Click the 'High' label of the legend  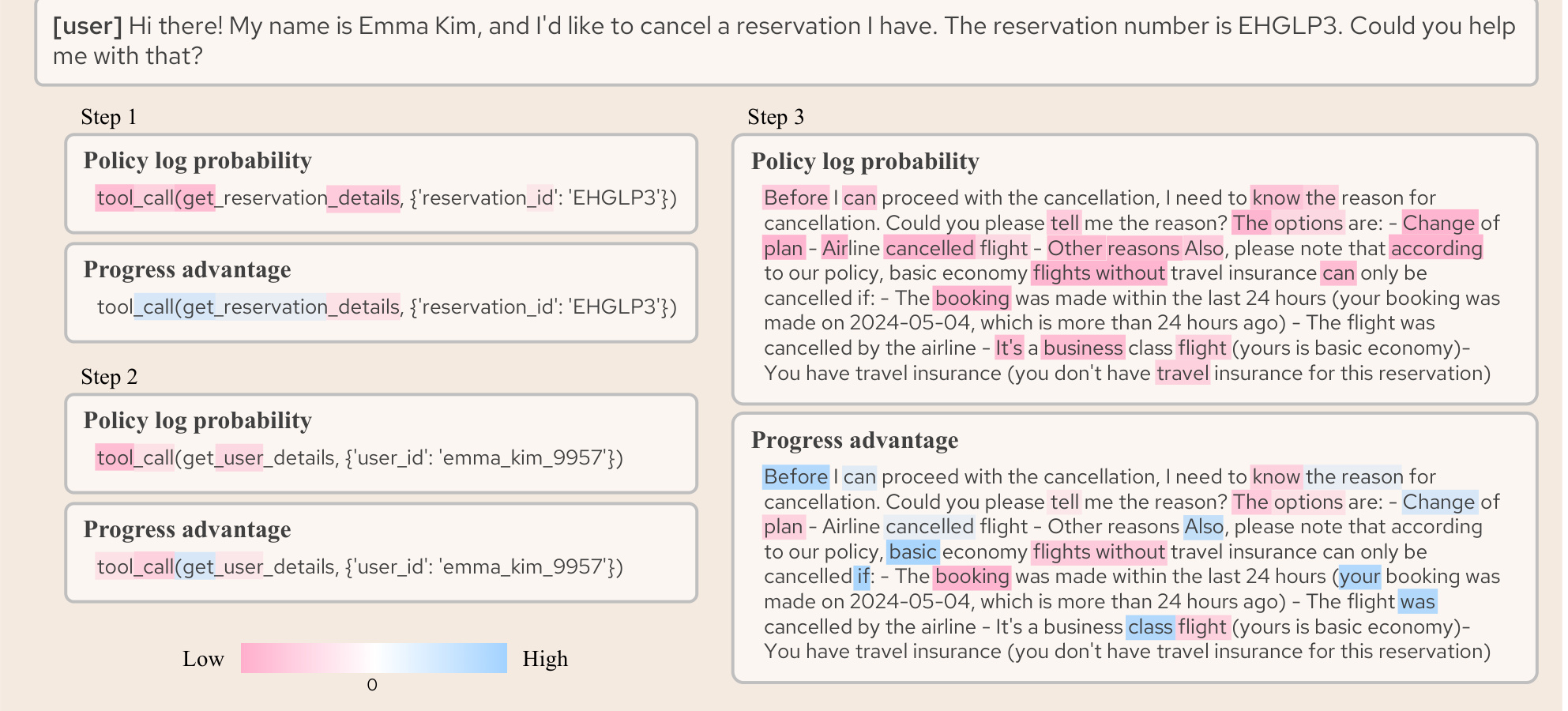[545, 659]
